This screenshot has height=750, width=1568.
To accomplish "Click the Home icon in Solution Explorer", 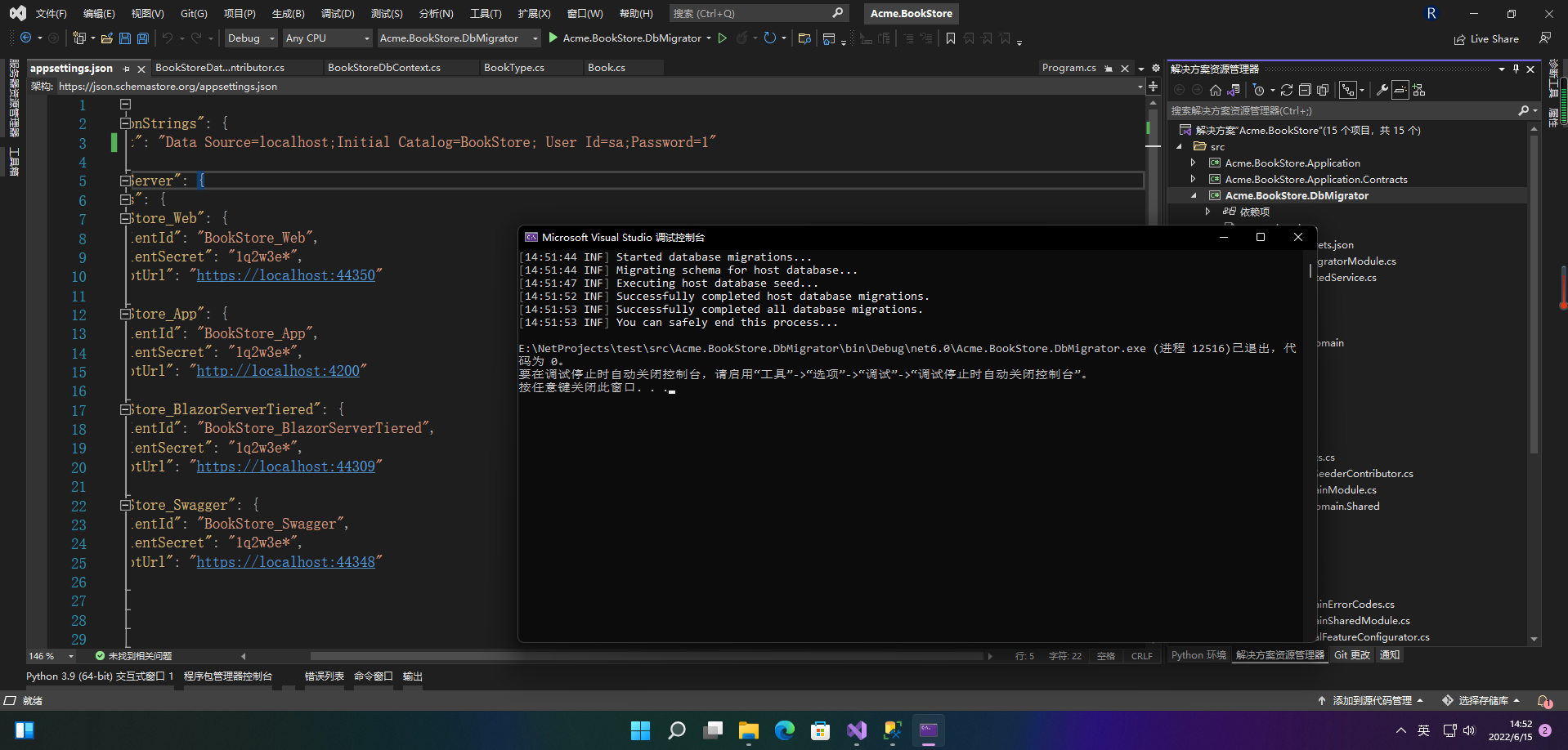I will pyautogui.click(x=1216, y=90).
